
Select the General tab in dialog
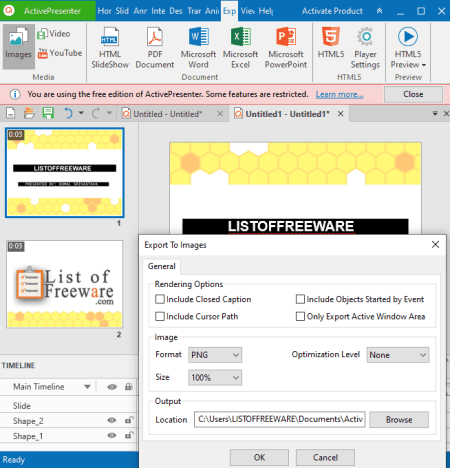click(x=162, y=266)
